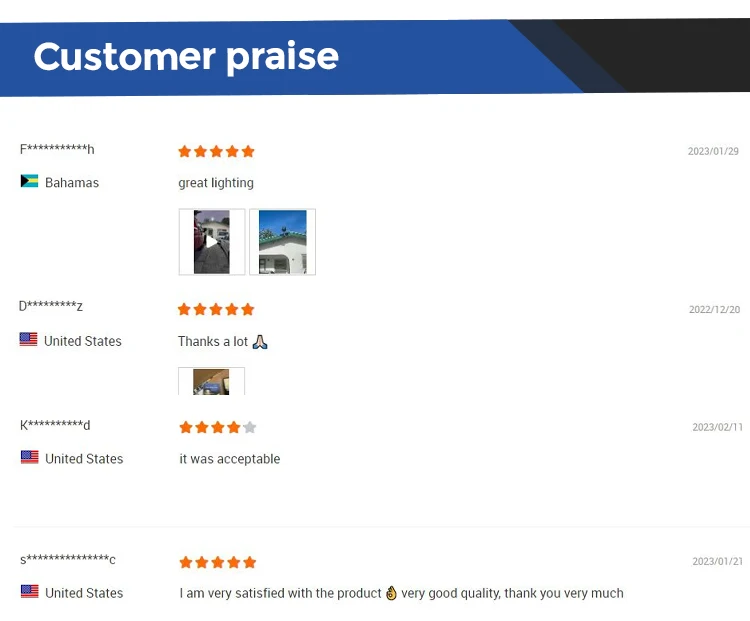Screen dimensions: 750x621
Task: Click star rating above Thanks a lot
Action: tap(216, 310)
